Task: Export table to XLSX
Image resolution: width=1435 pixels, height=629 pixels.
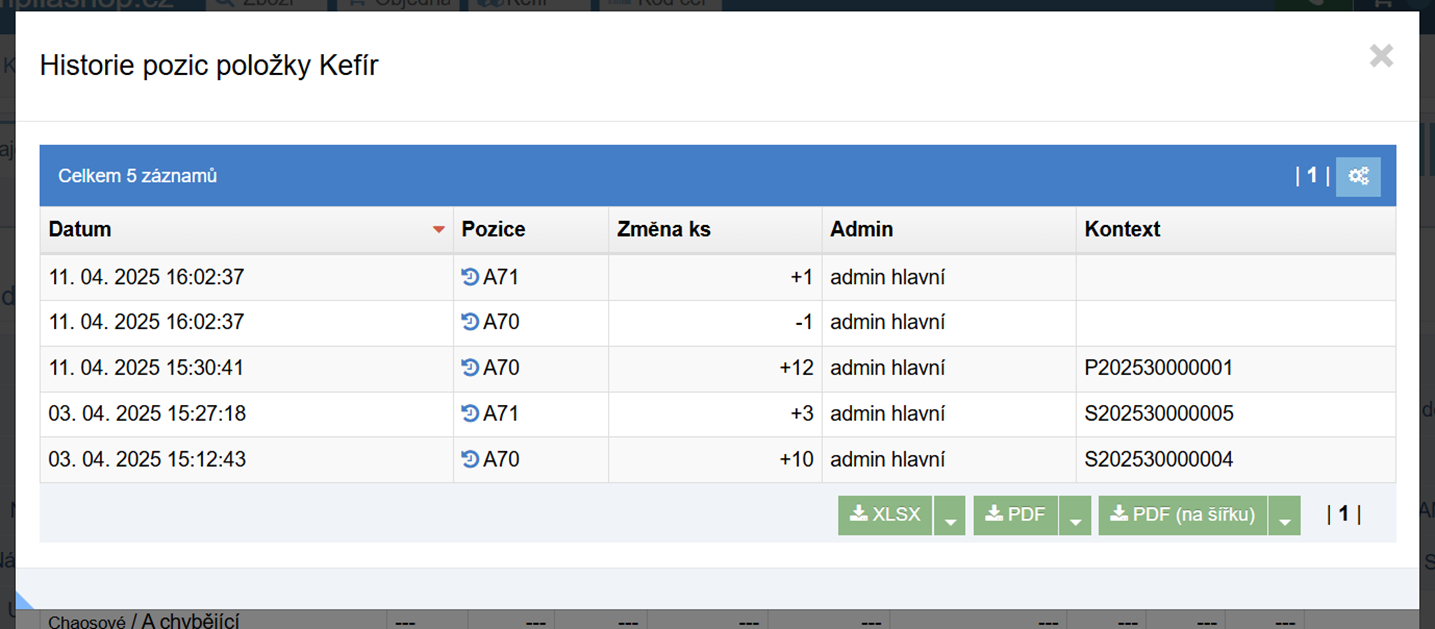Action: point(885,515)
